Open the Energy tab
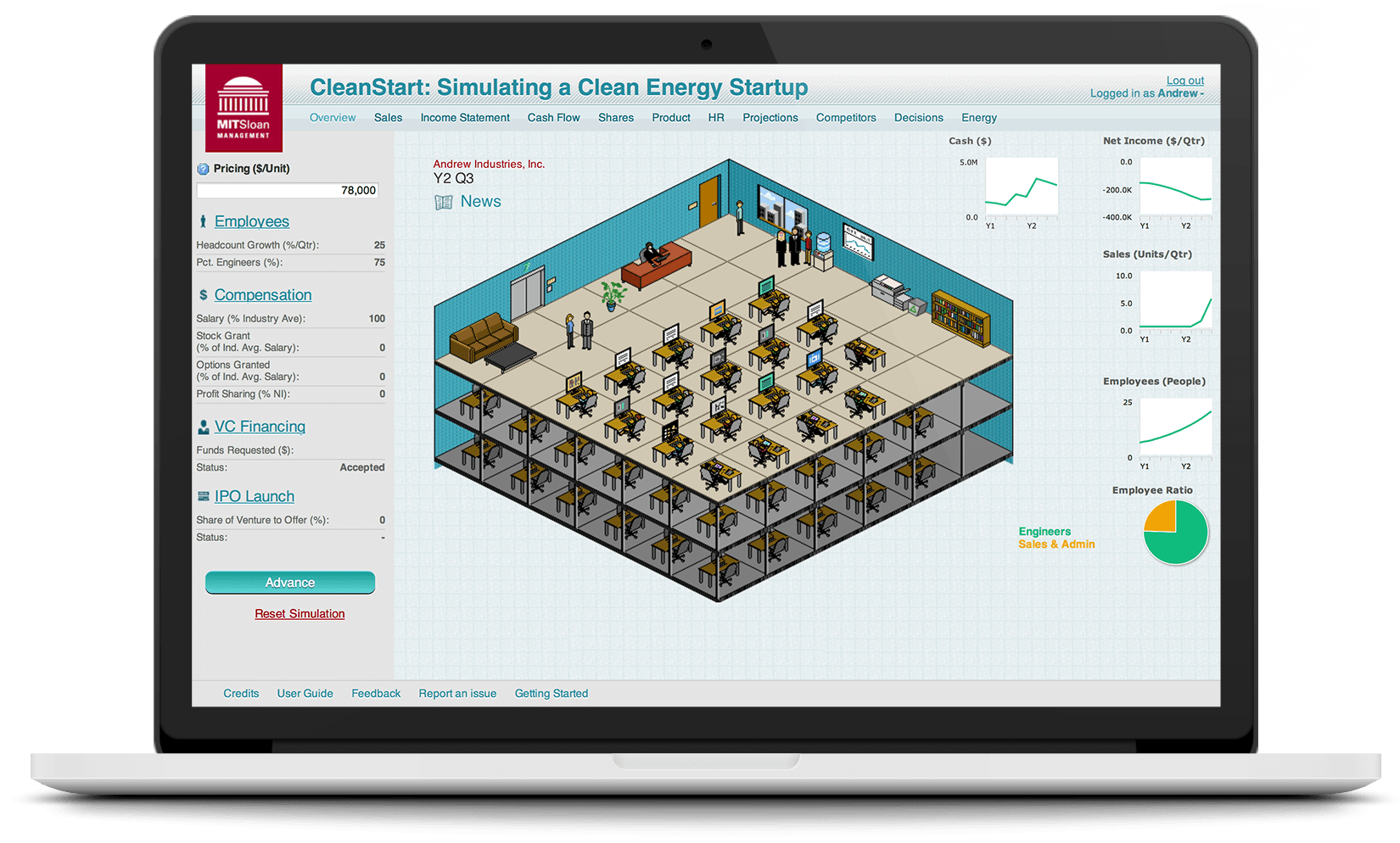Image resolution: width=1400 pixels, height=843 pixels. (979, 118)
